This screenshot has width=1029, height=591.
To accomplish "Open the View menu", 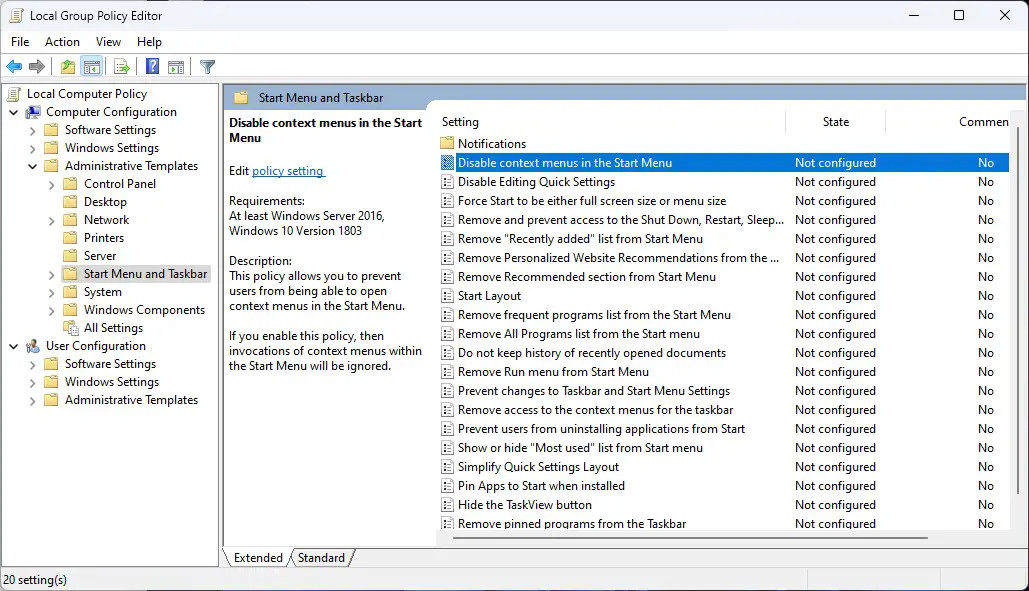I will point(108,41).
